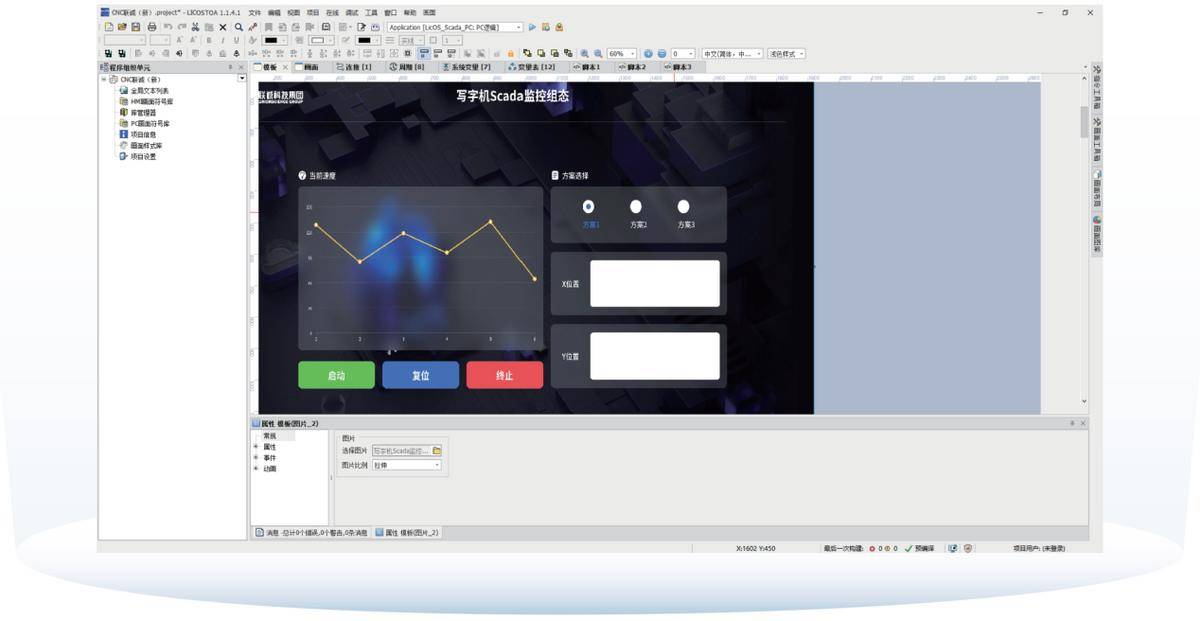Image resolution: width=1200 pixels, height=621 pixels.
Task: Click the zoom-in magnifier icon
Action: click(x=585, y=54)
